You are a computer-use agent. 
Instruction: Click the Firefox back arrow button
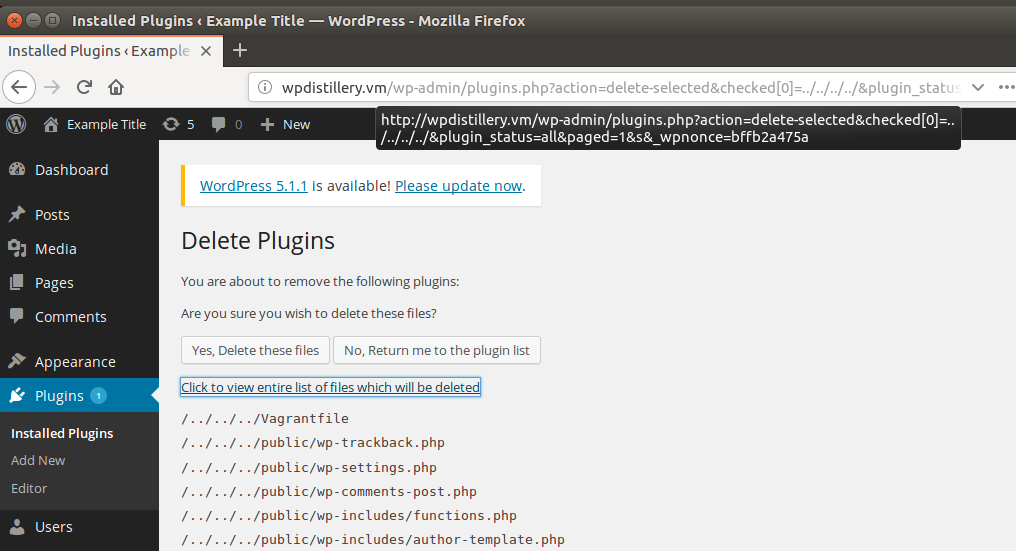pyautogui.click(x=19, y=87)
